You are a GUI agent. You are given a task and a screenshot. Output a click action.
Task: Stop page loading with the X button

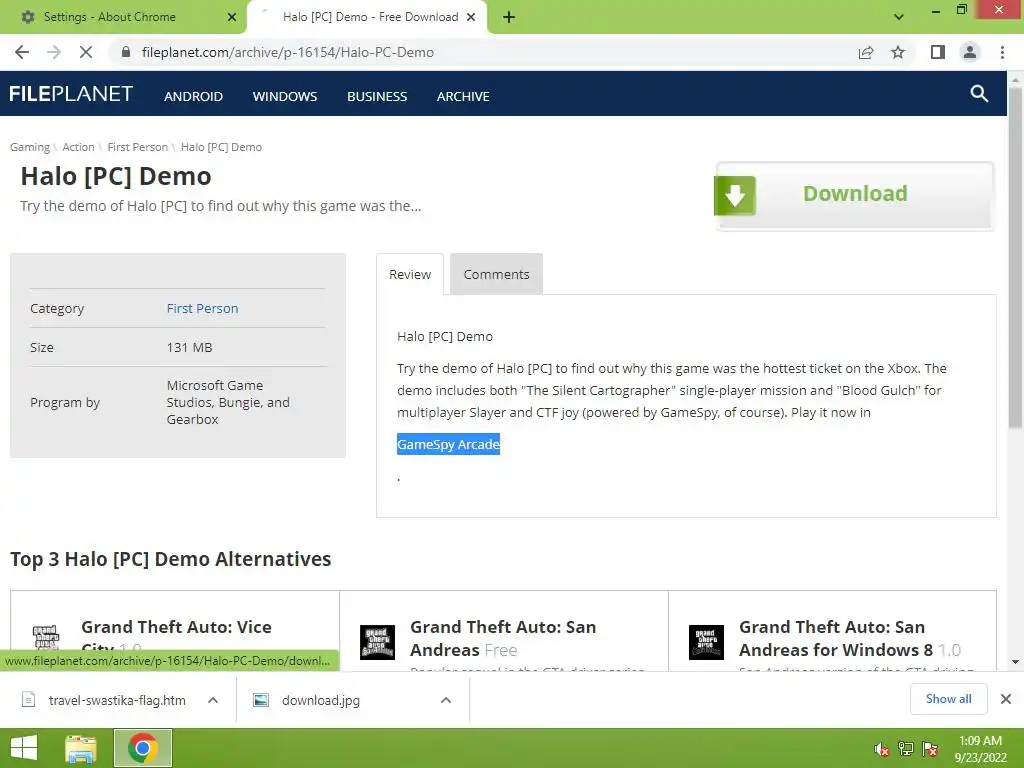(x=86, y=52)
